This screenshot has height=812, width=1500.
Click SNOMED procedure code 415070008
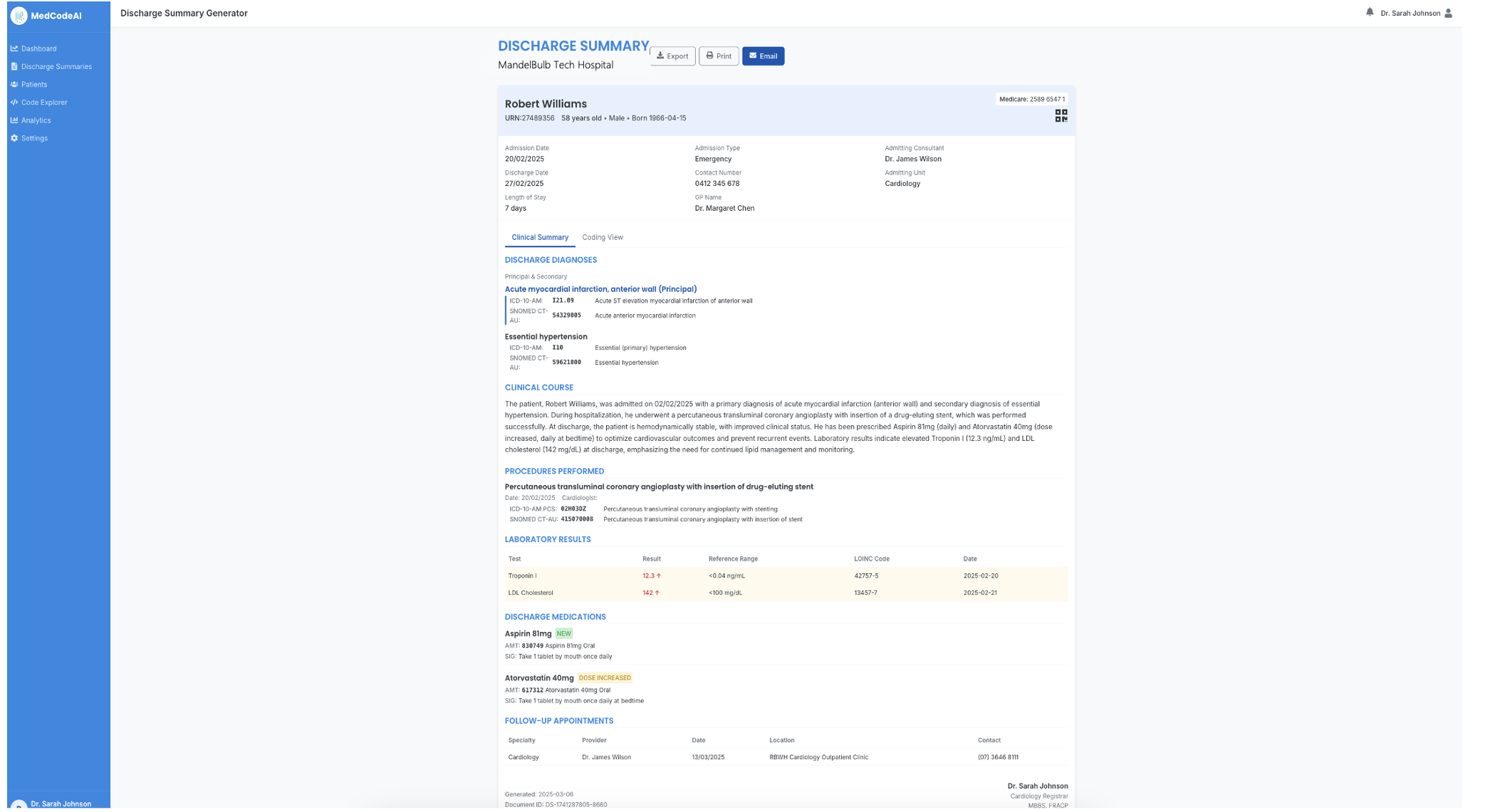576,519
